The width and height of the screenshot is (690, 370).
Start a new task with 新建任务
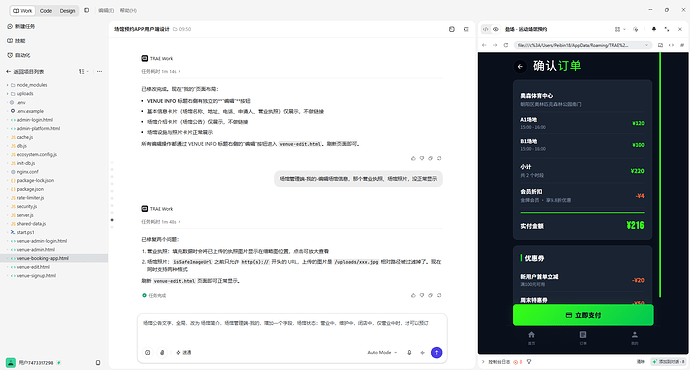(21, 26)
